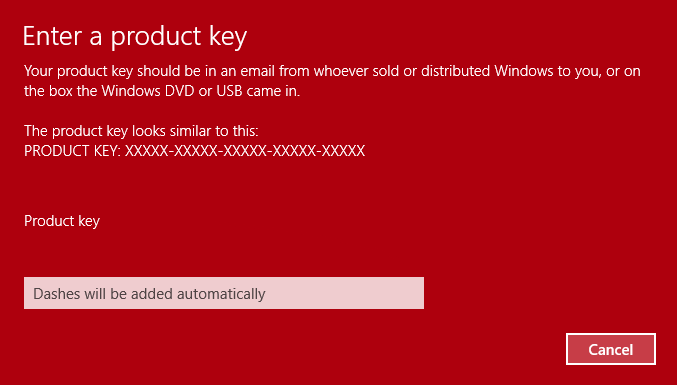The height and width of the screenshot is (385, 677).
Task: Click the Cancel button
Action: 611,349
